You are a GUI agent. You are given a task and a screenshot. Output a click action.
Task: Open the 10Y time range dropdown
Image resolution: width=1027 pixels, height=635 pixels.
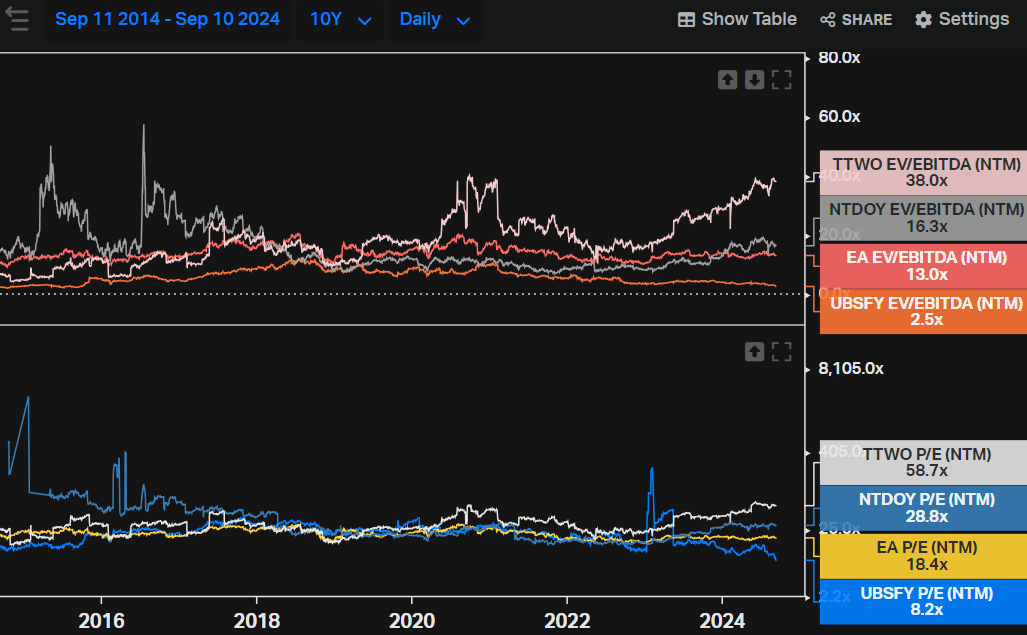(x=339, y=18)
